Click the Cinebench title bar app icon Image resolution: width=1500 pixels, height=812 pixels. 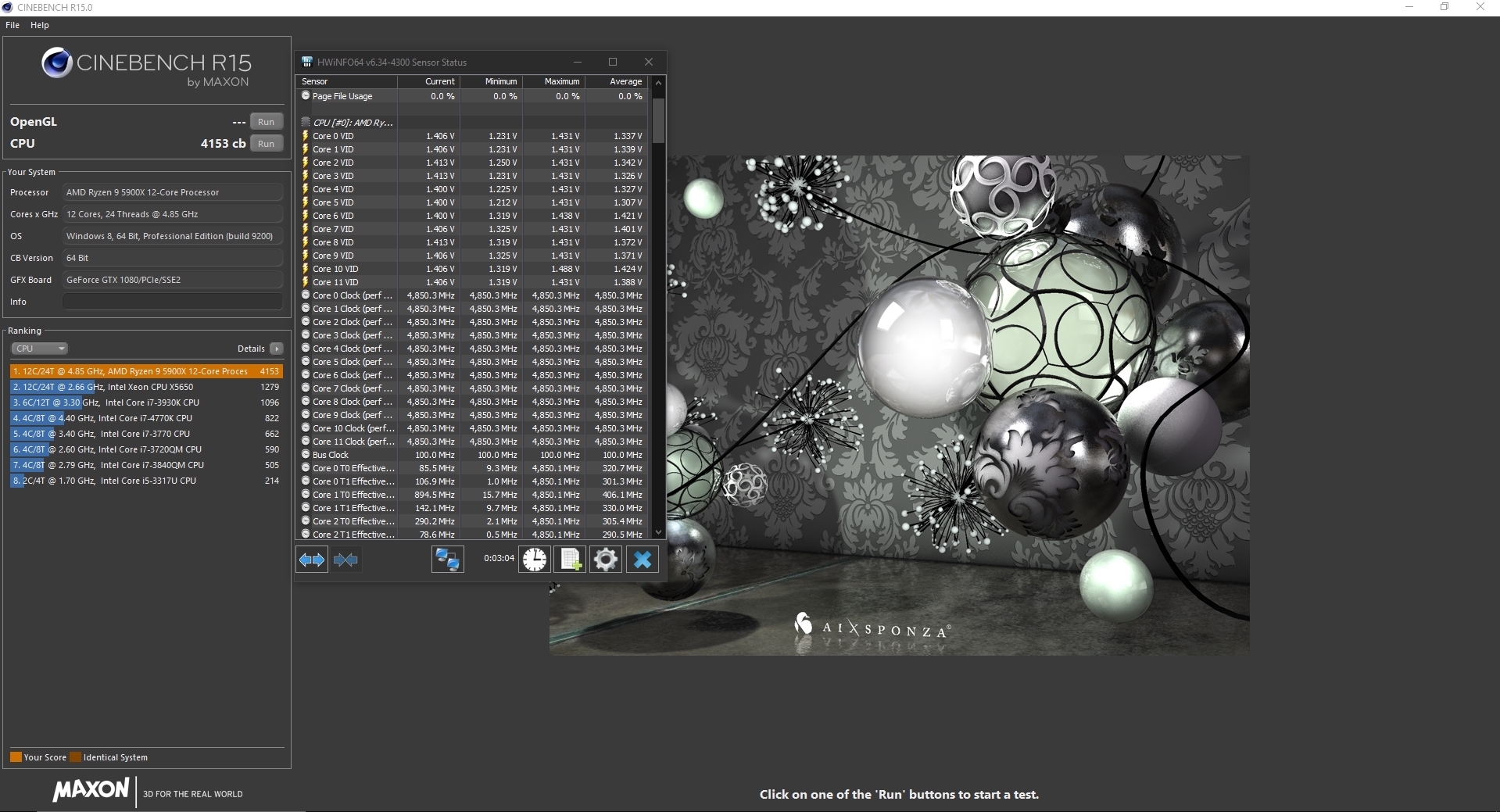pos(8,7)
